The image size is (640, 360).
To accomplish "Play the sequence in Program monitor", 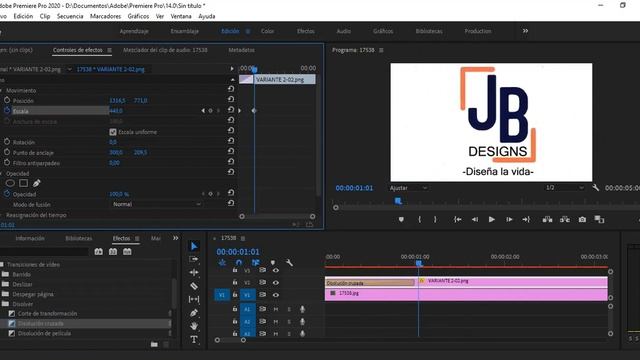I will pyautogui.click(x=492, y=220).
